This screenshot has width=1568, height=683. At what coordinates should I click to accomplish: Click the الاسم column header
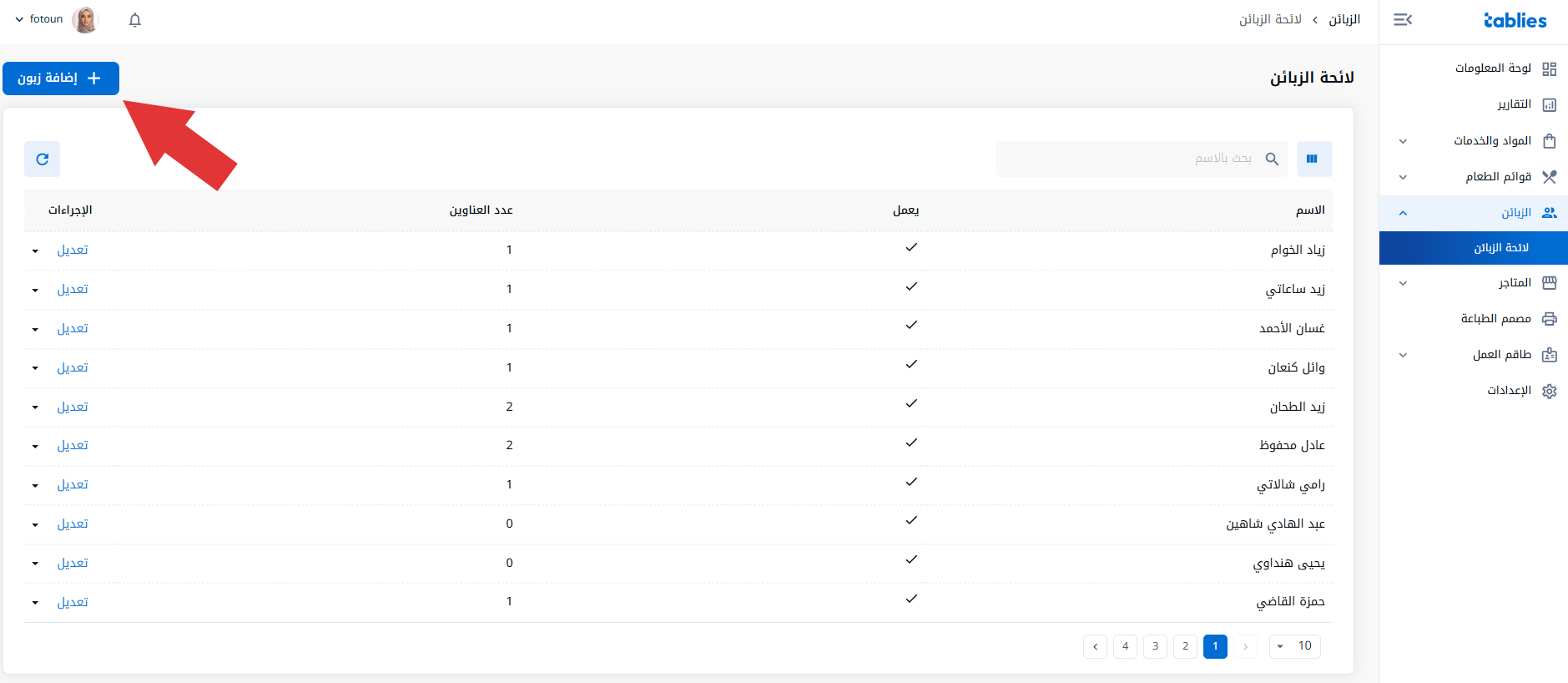1310,210
